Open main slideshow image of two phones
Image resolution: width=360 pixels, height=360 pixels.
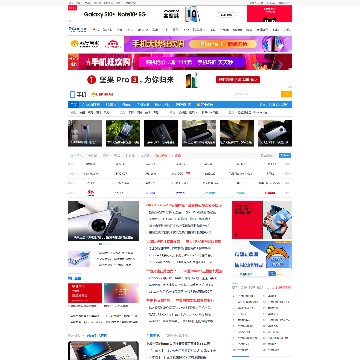point(103,221)
